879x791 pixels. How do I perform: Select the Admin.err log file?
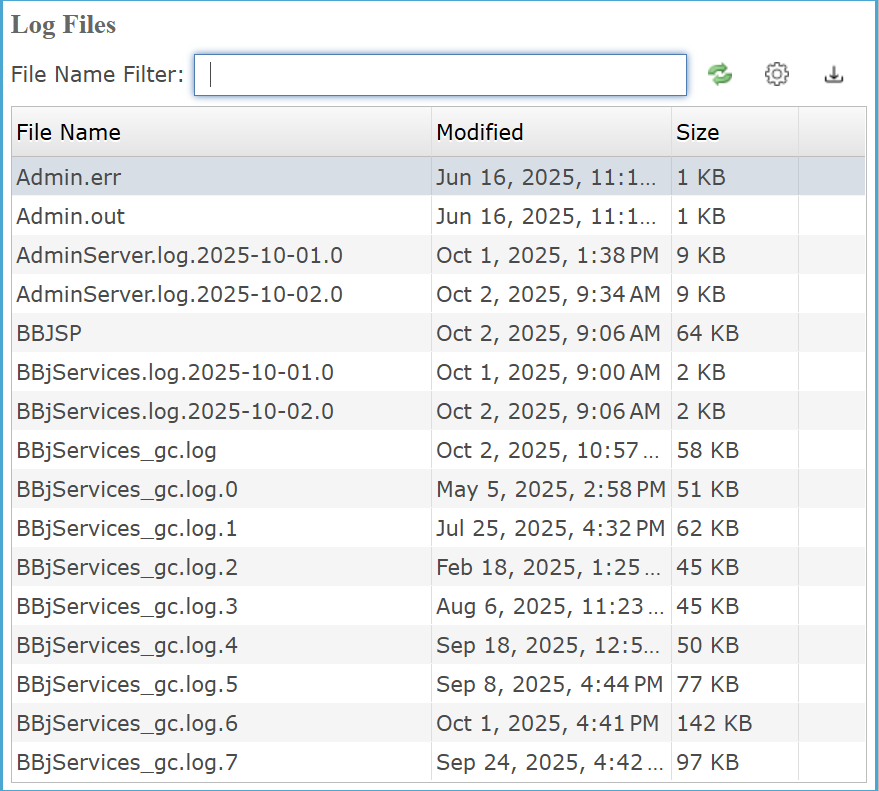(x=70, y=177)
